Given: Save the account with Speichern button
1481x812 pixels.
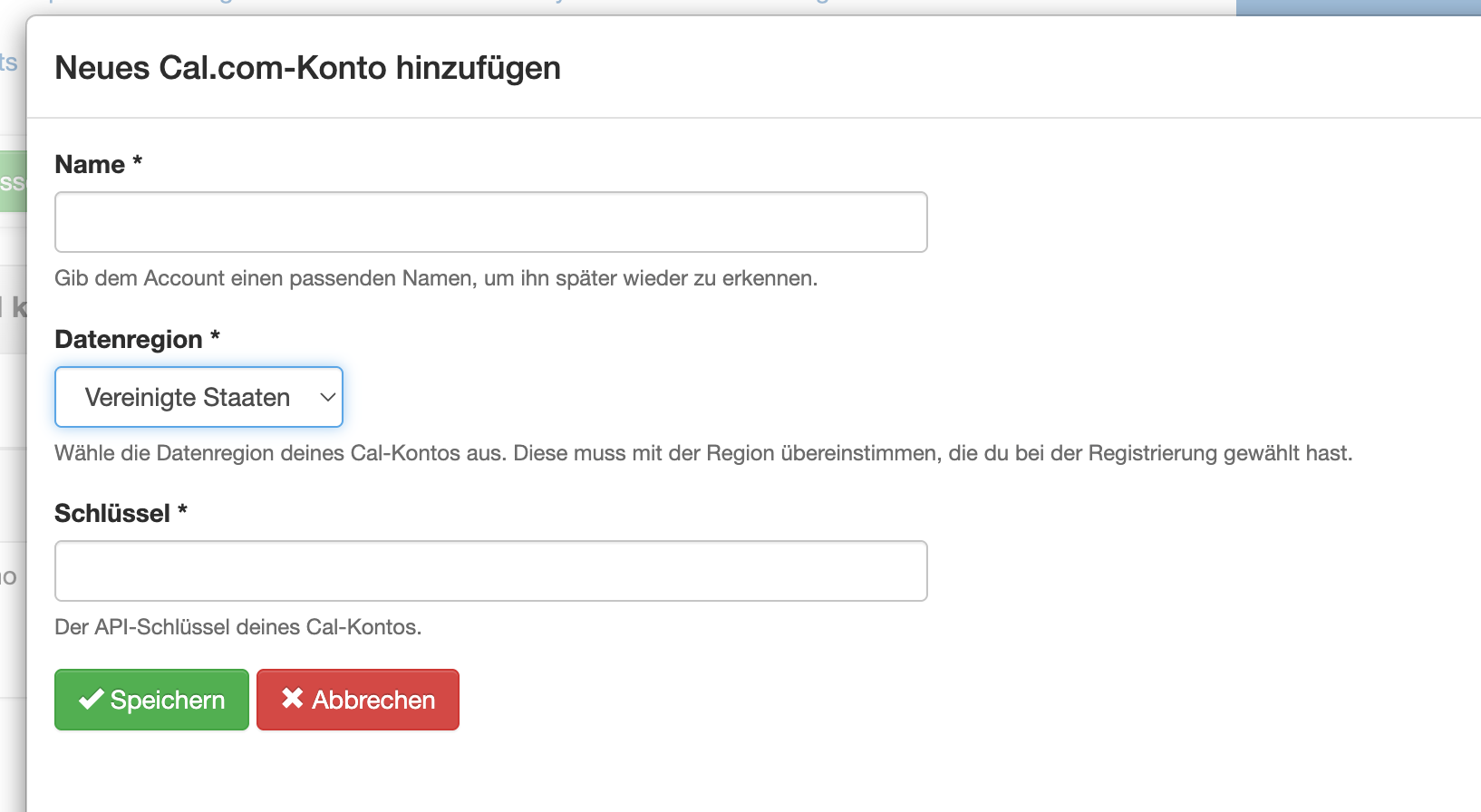Looking at the screenshot, I should pyautogui.click(x=151, y=700).
